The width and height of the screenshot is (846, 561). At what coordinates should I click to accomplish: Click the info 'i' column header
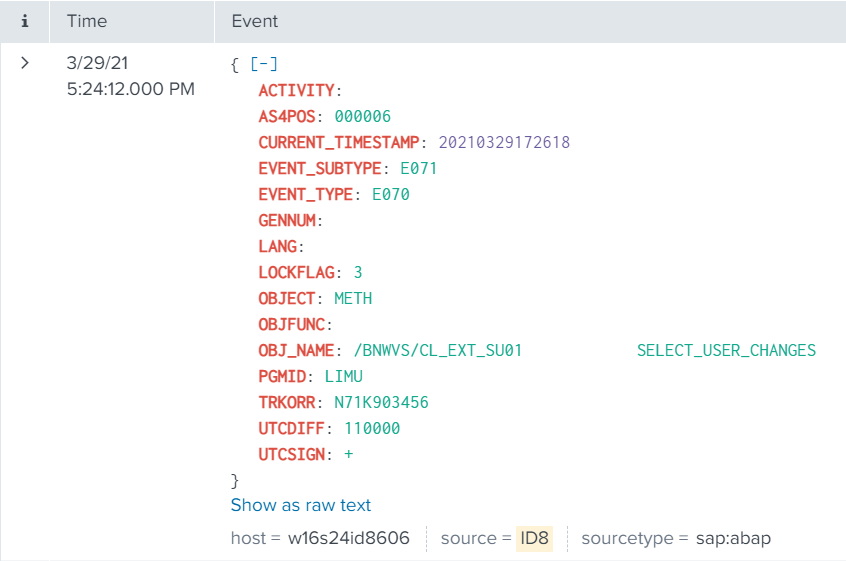tap(25, 21)
